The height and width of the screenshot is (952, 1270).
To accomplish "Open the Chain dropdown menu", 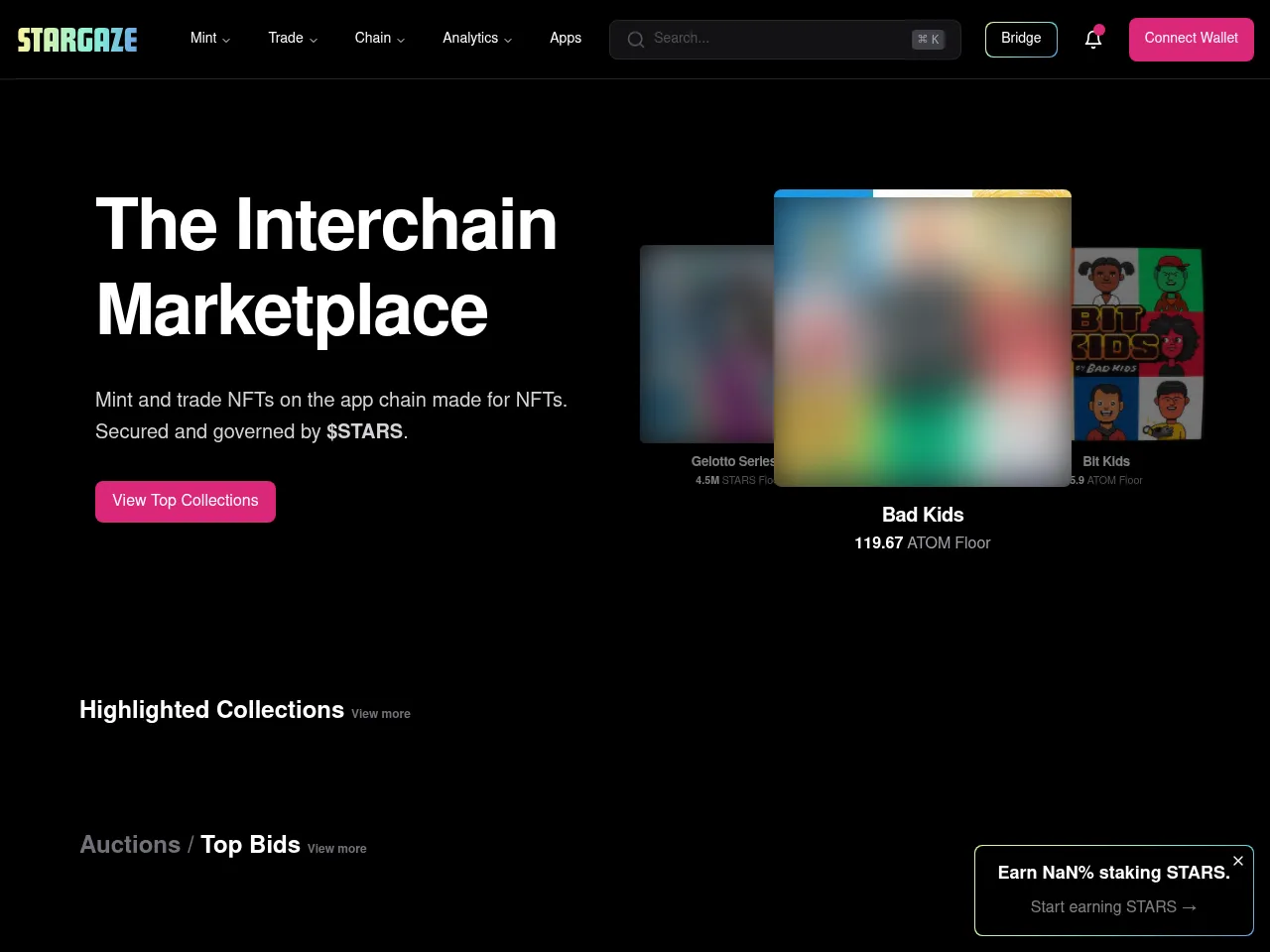I will coord(379,38).
